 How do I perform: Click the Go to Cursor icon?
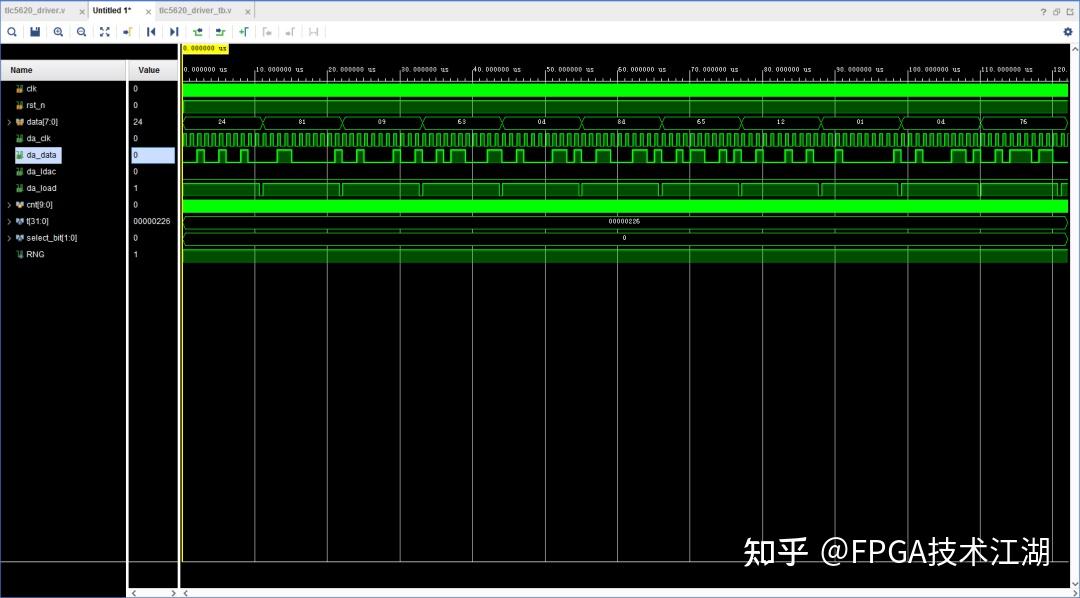pyautogui.click(x=127, y=32)
